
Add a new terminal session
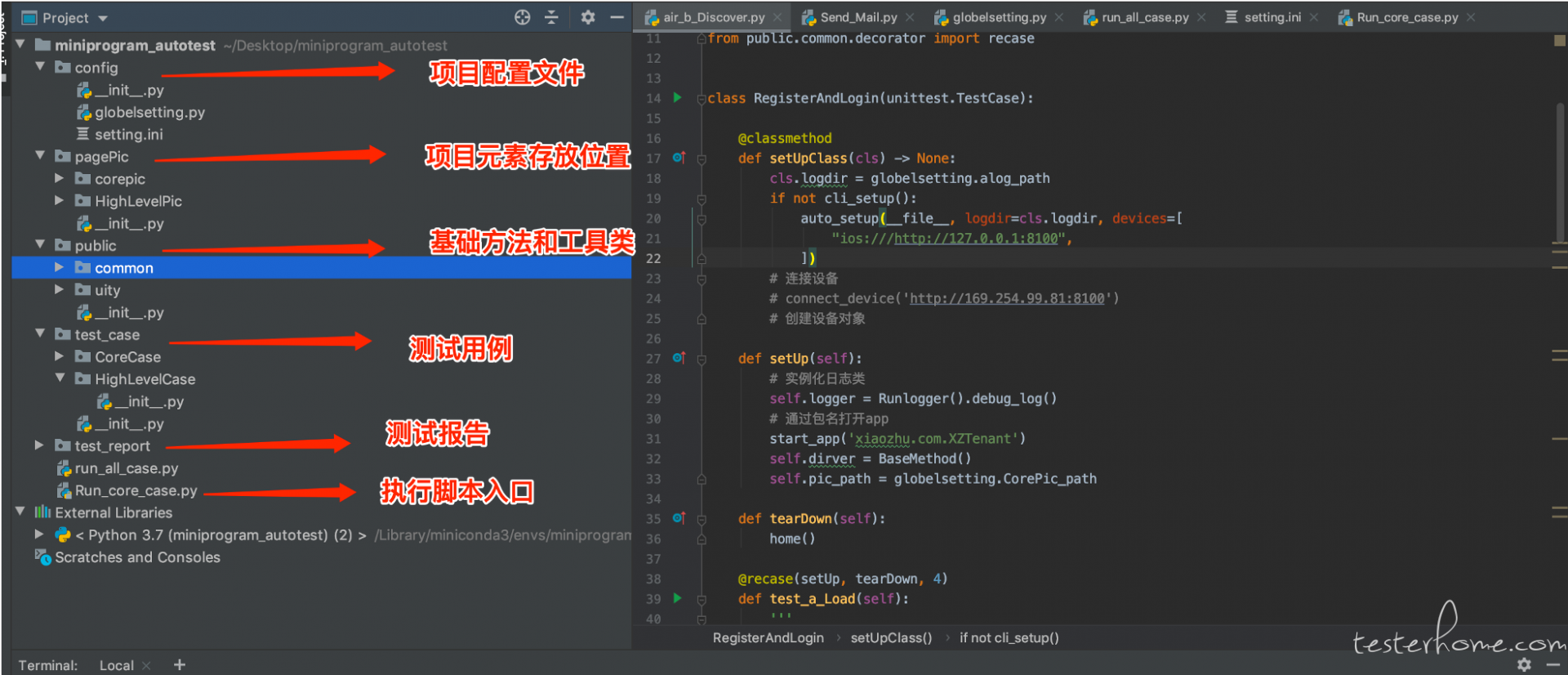(180, 665)
